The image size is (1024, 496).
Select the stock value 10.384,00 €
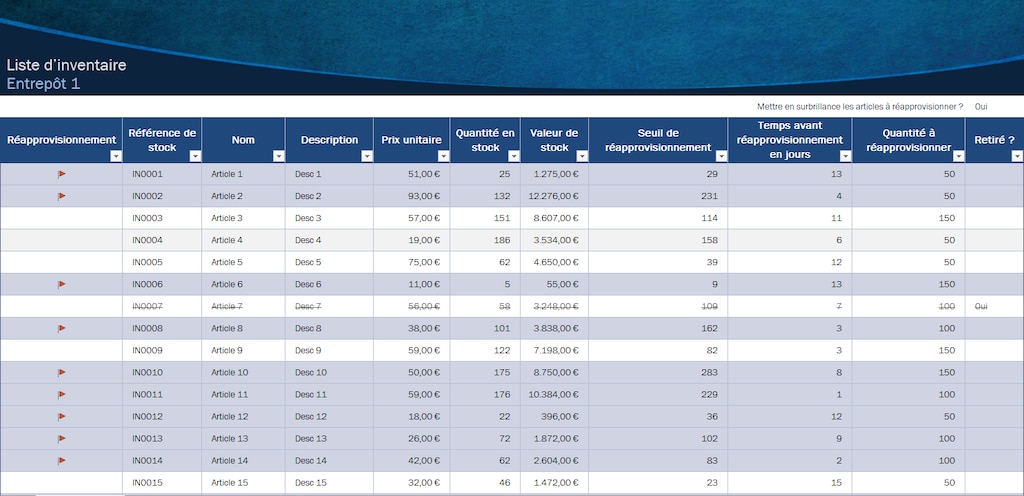(x=554, y=395)
